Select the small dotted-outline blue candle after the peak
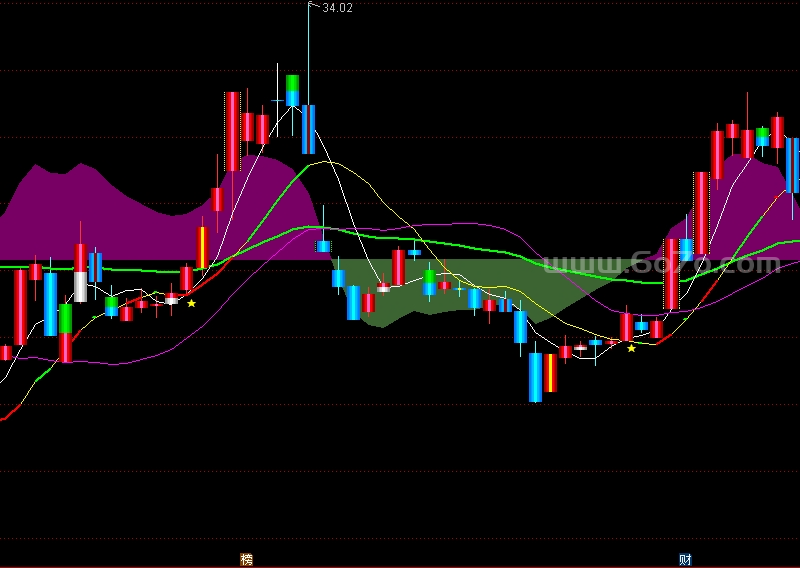Viewport: 800px width, 568px height. point(323,245)
